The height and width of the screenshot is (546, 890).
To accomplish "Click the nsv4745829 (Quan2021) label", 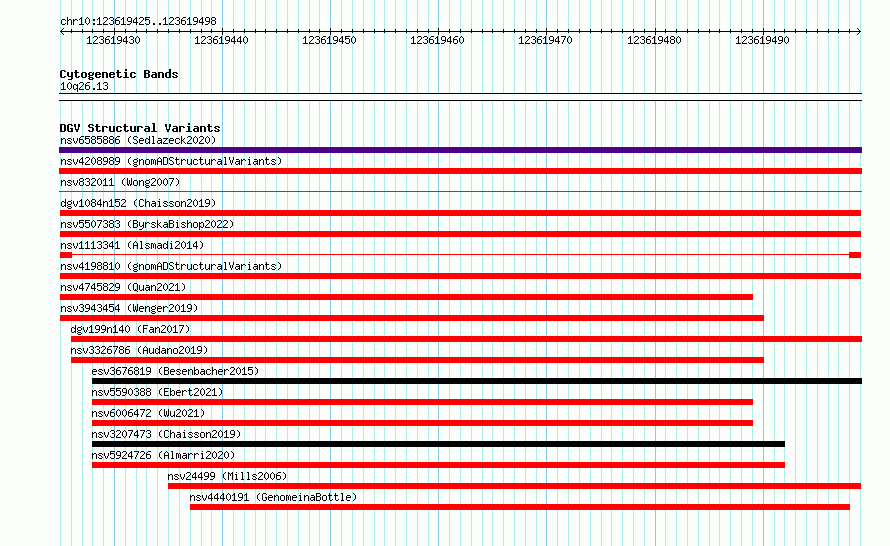I will coord(123,287).
